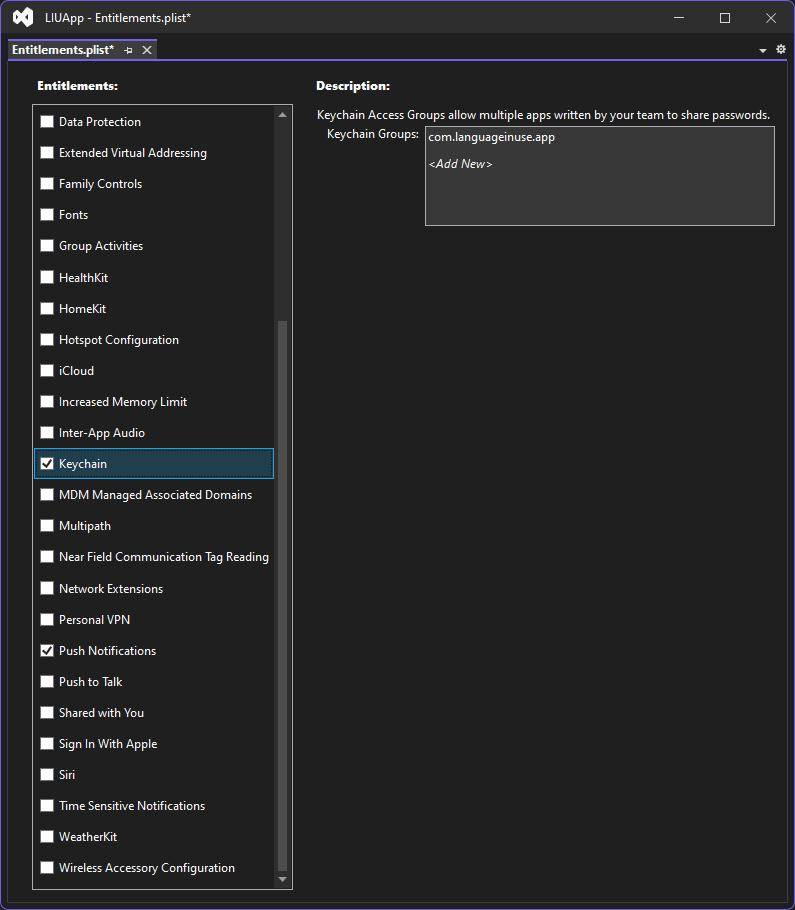The height and width of the screenshot is (910, 795).
Task: Check the Group Activities entitlement
Action: pos(47,246)
